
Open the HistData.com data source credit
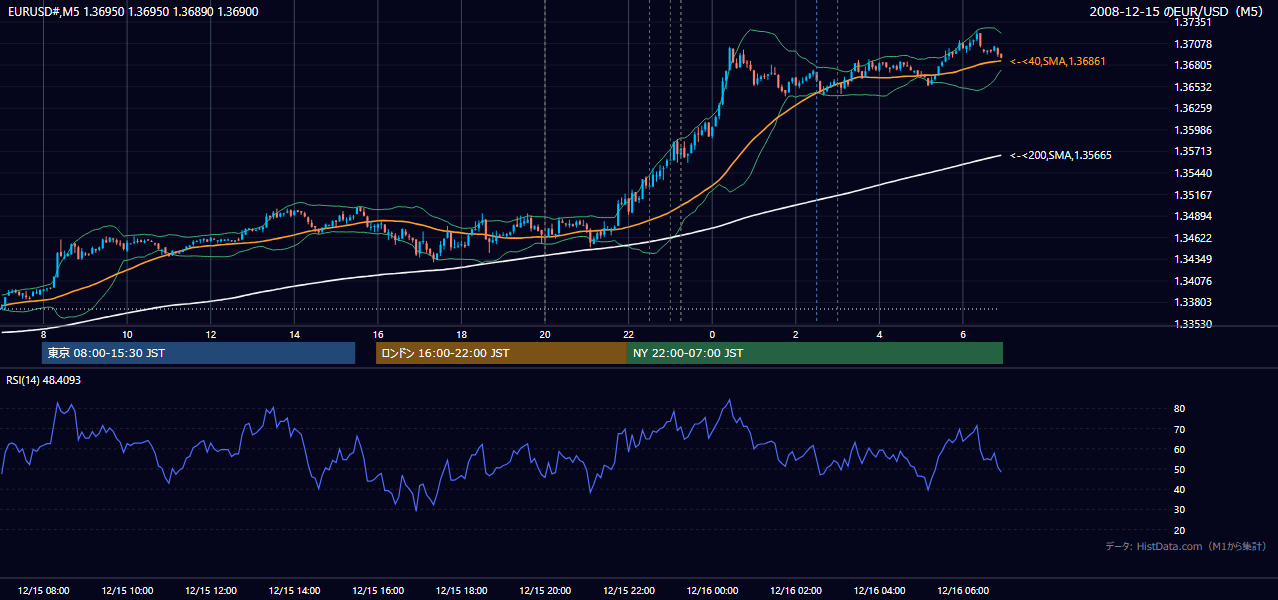tap(1186, 546)
